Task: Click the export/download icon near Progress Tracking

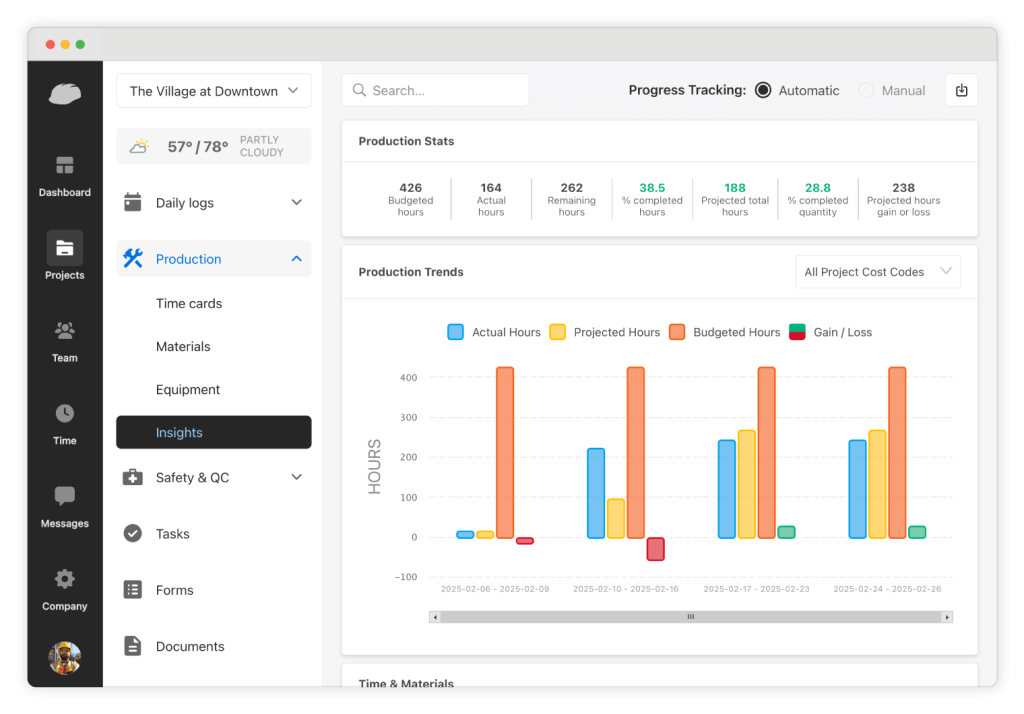Action: coord(961,90)
